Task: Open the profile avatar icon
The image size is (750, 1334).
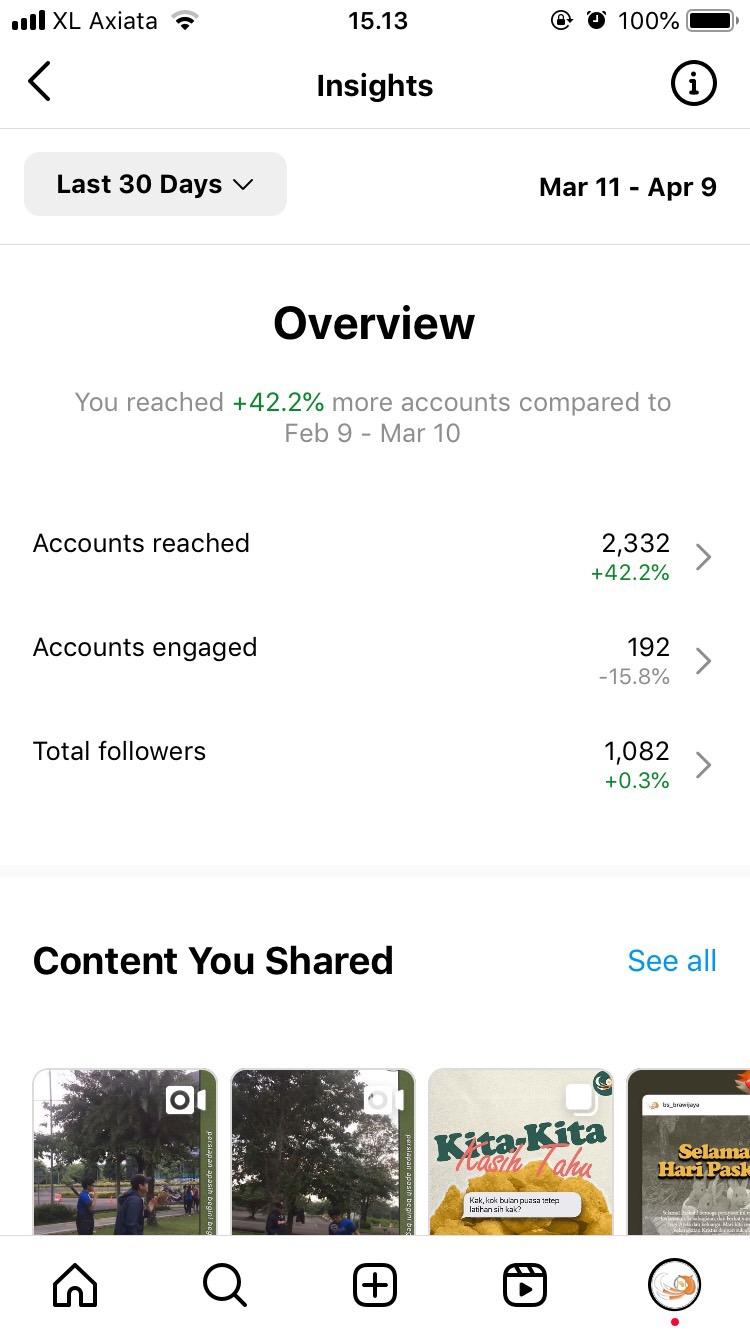Action: click(675, 1285)
